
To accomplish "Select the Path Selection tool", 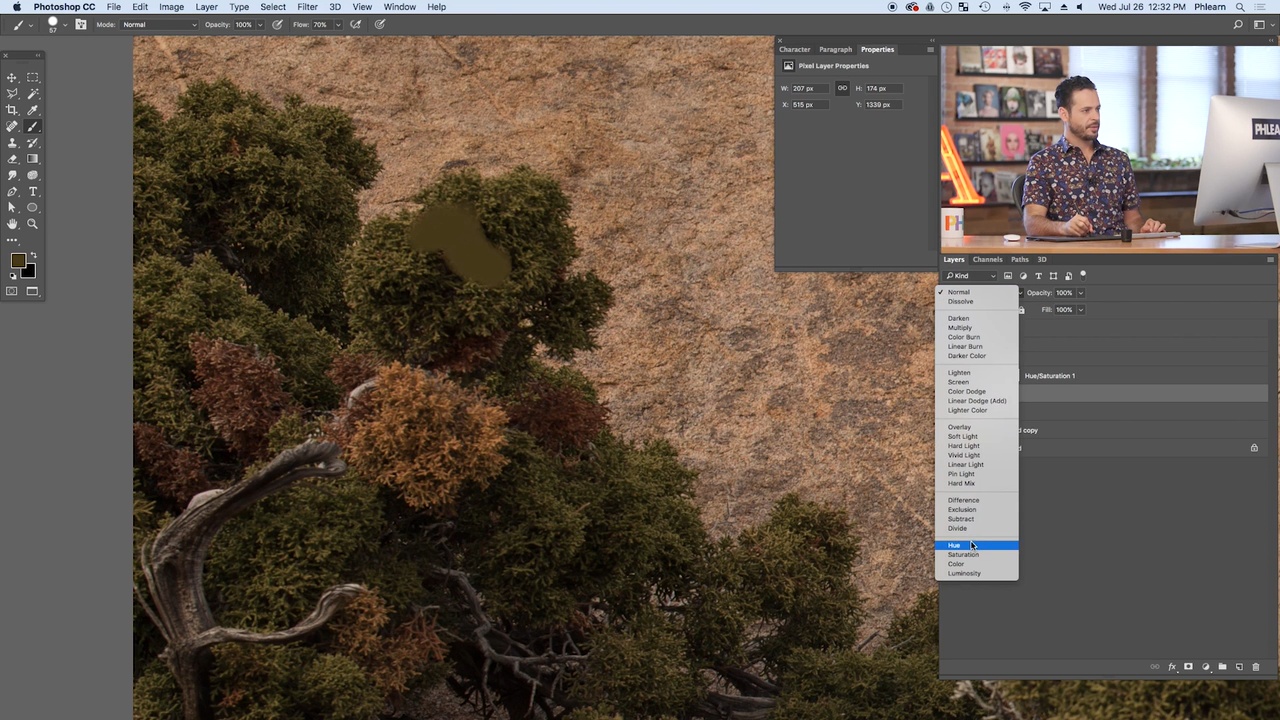I will pyautogui.click(x=12, y=208).
